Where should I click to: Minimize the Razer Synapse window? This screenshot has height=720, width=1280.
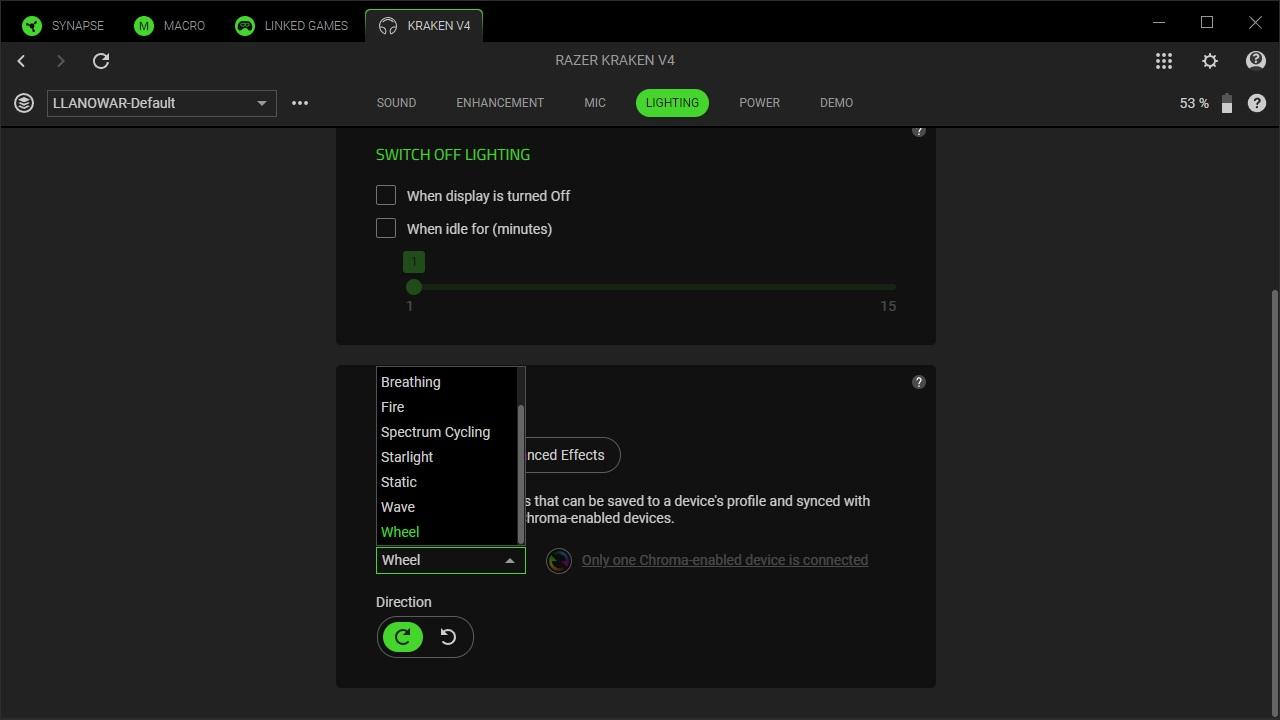[1159, 22]
